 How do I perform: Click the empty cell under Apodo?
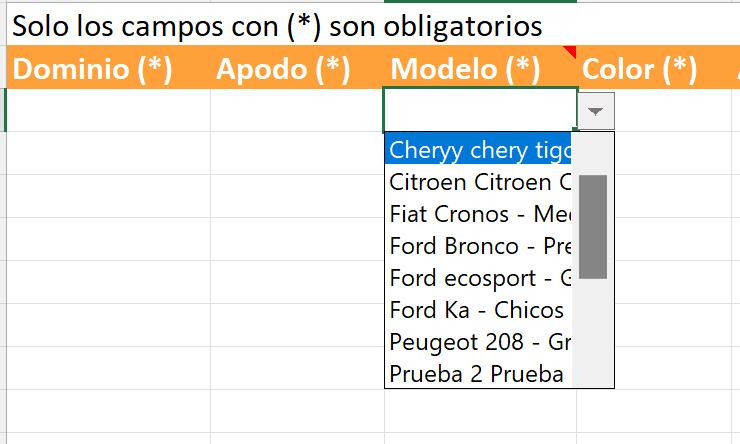tap(296, 110)
